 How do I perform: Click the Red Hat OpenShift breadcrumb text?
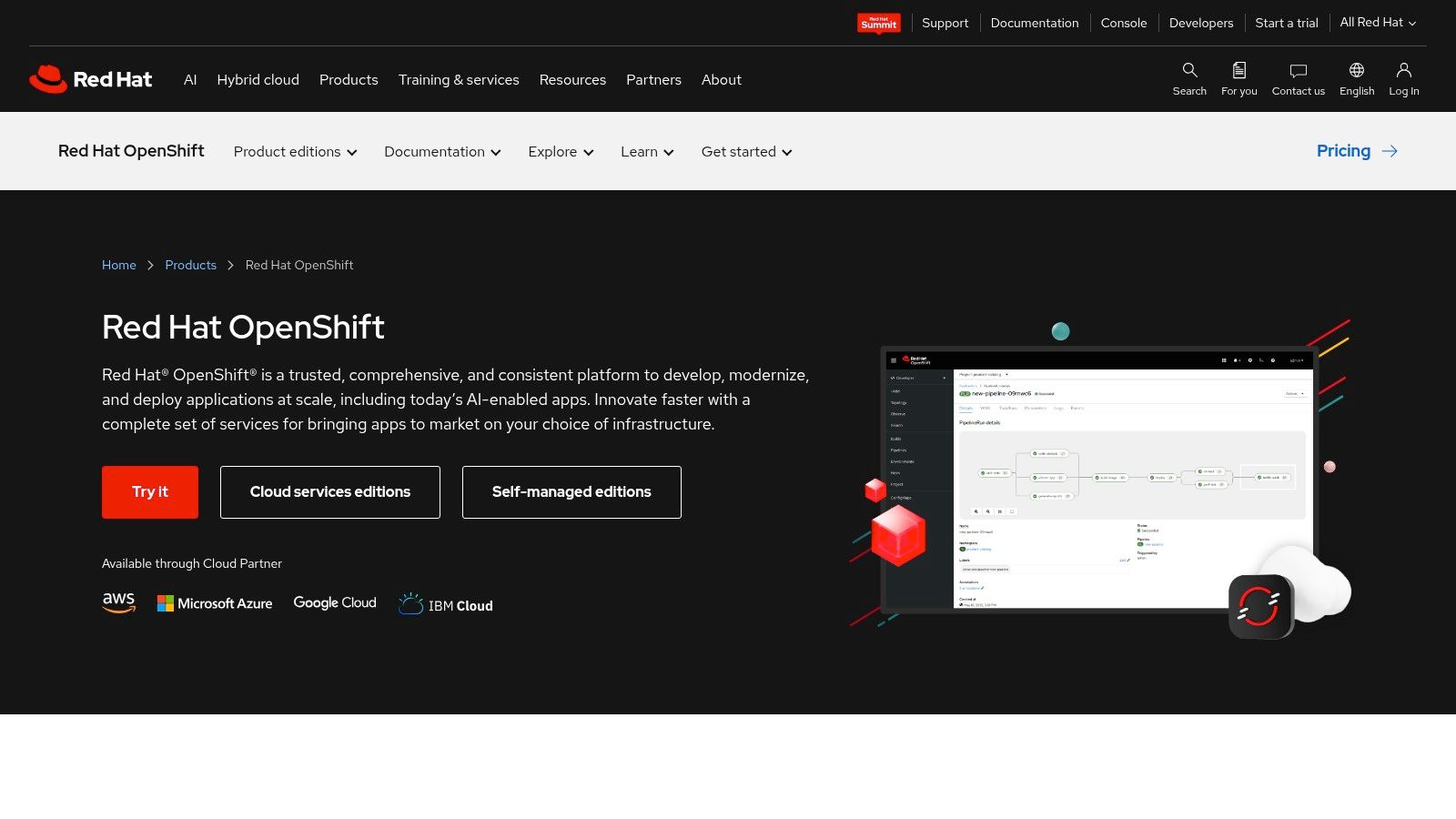pos(299,265)
